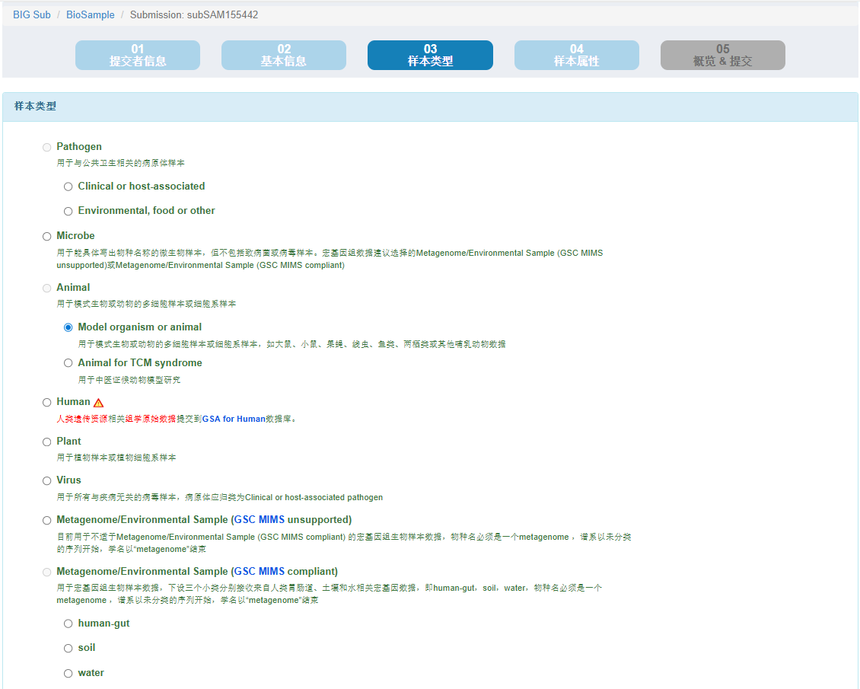
Task: Choose Clinical or host-associated under Pathogen
Action: [67, 186]
